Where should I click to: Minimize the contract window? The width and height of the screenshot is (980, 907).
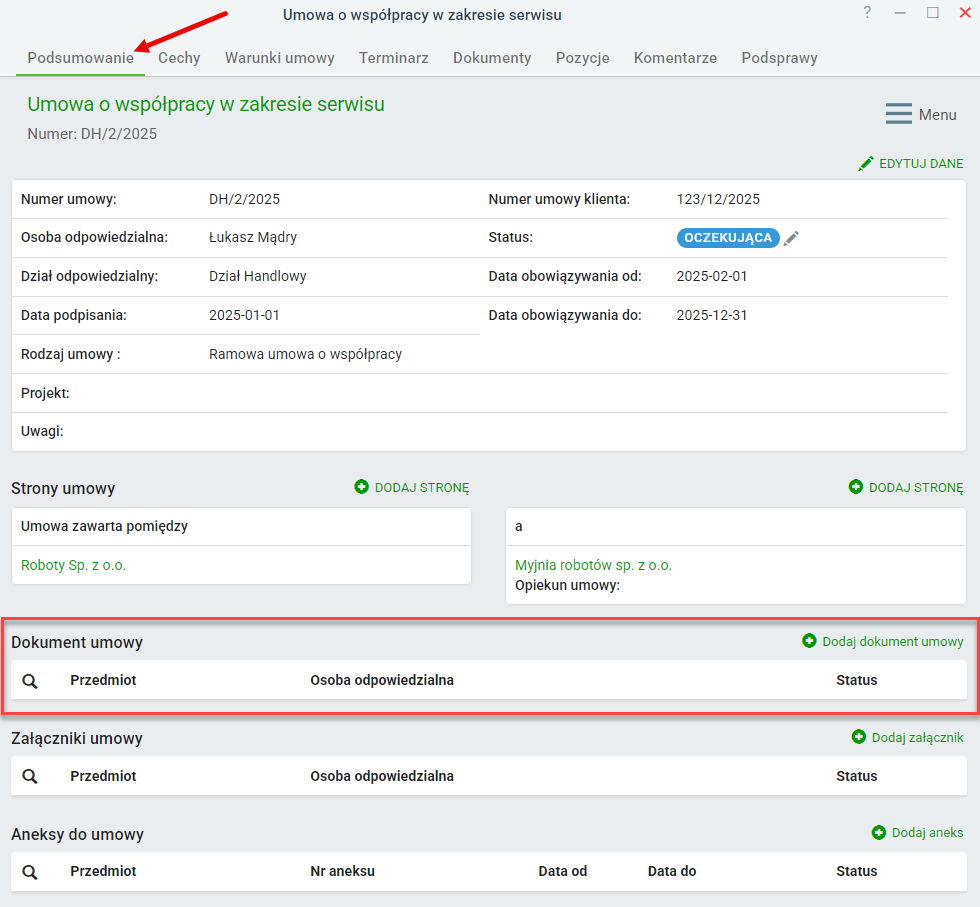pyautogui.click(x=900, y=13)
